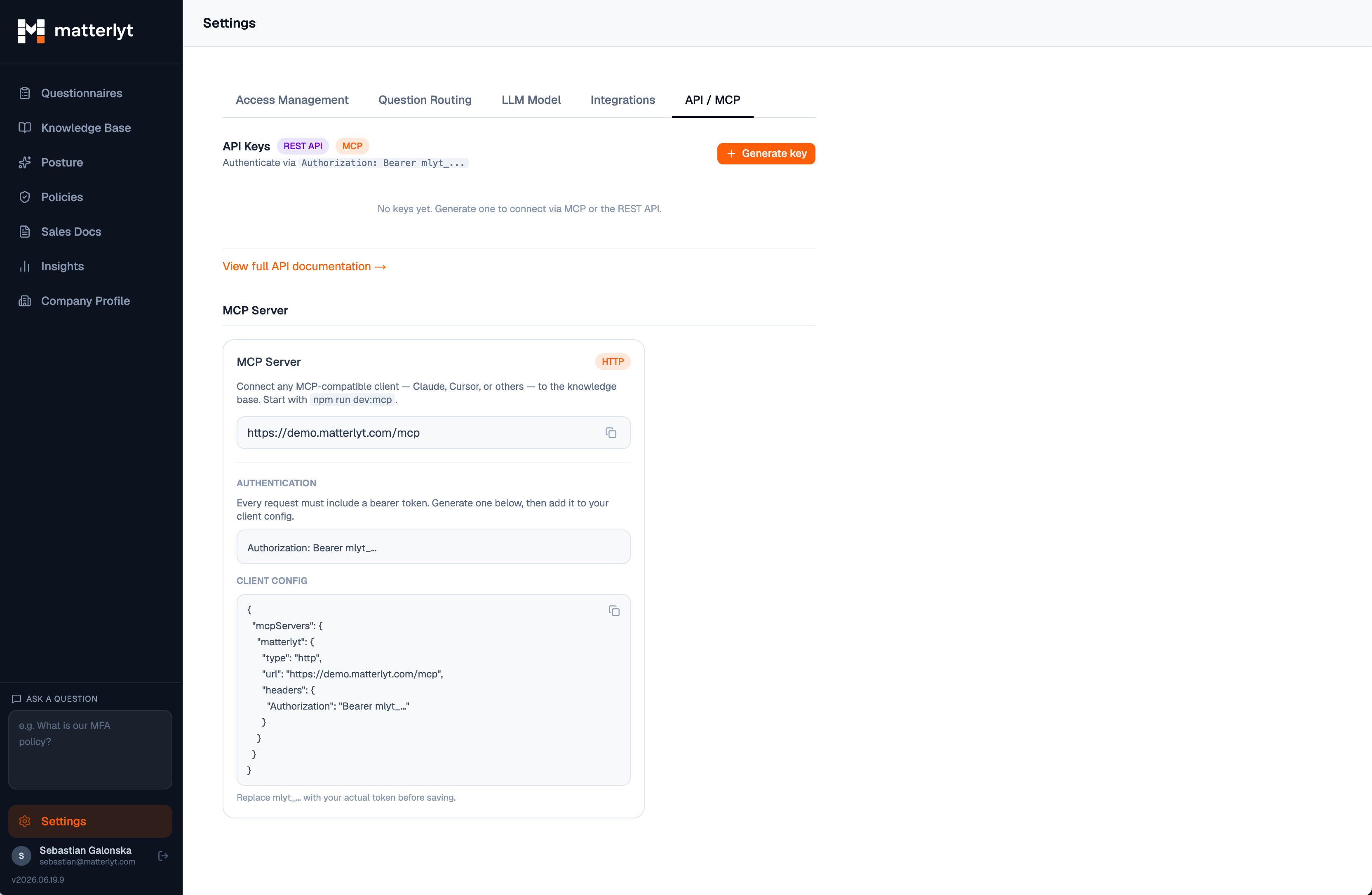
Task: Click the Questionnaires clipboard icon
Action: (x=25, y=94)
